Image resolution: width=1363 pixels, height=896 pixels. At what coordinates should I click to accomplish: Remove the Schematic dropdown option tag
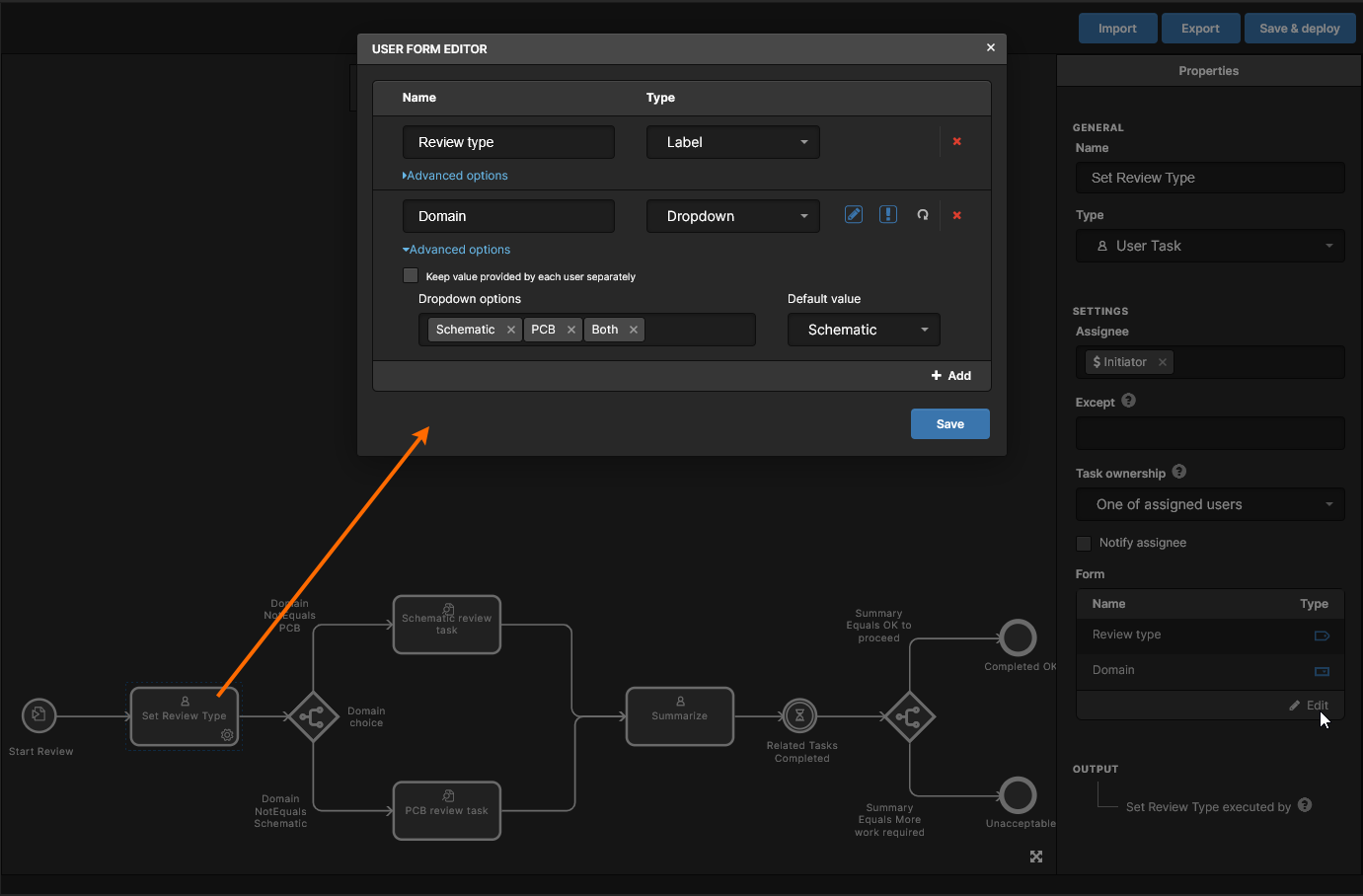point(511,330)
